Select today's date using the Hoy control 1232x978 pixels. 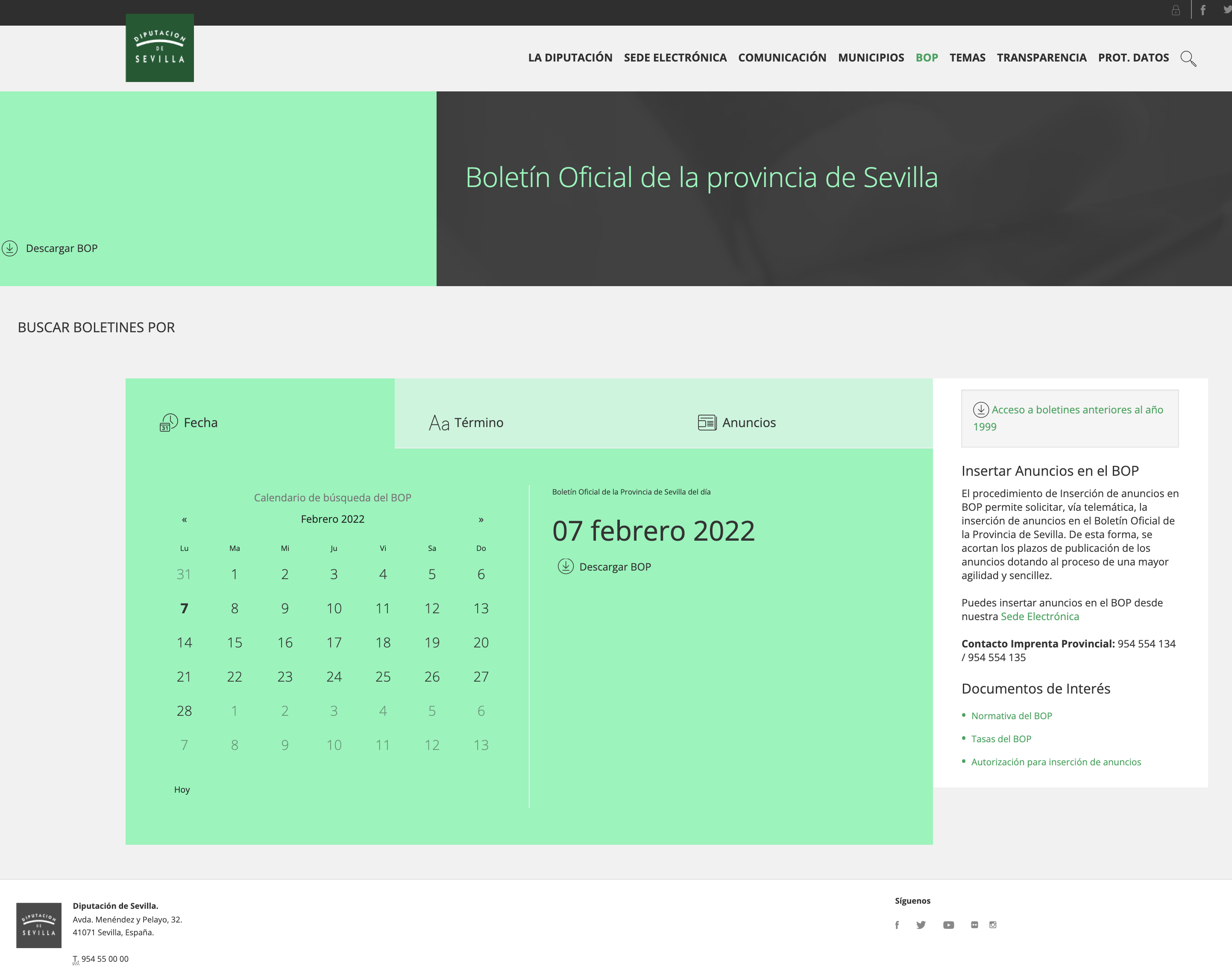pyautogui.click(x=182, y=790)
